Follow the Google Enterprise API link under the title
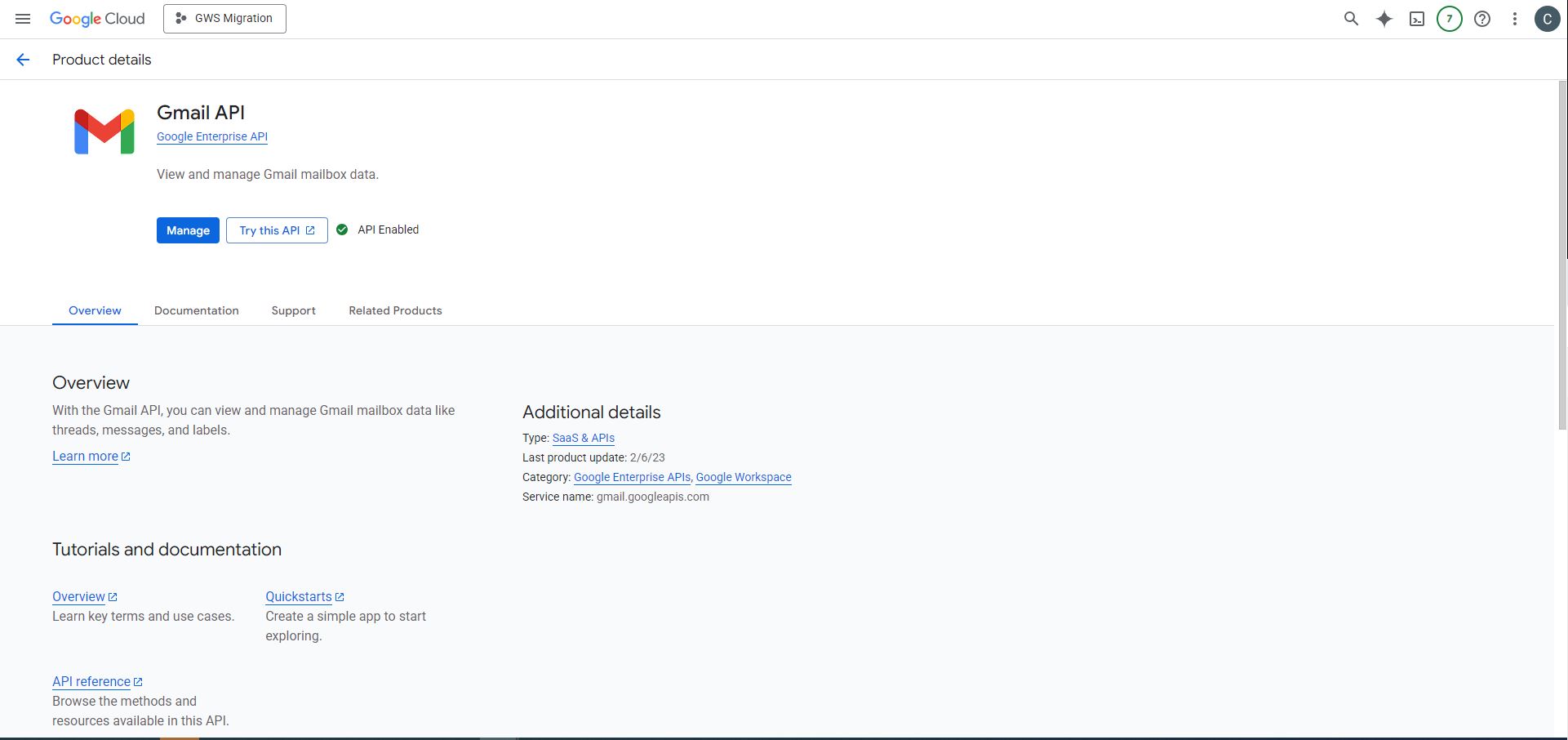1568x740 pixels. click(212, 137)
